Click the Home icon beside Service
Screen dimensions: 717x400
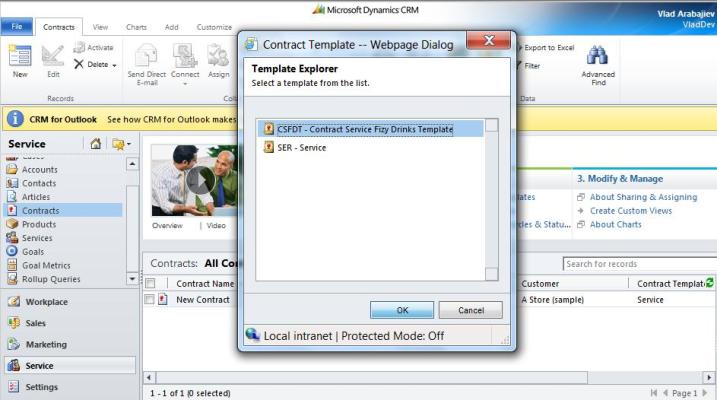coord(96,144)
